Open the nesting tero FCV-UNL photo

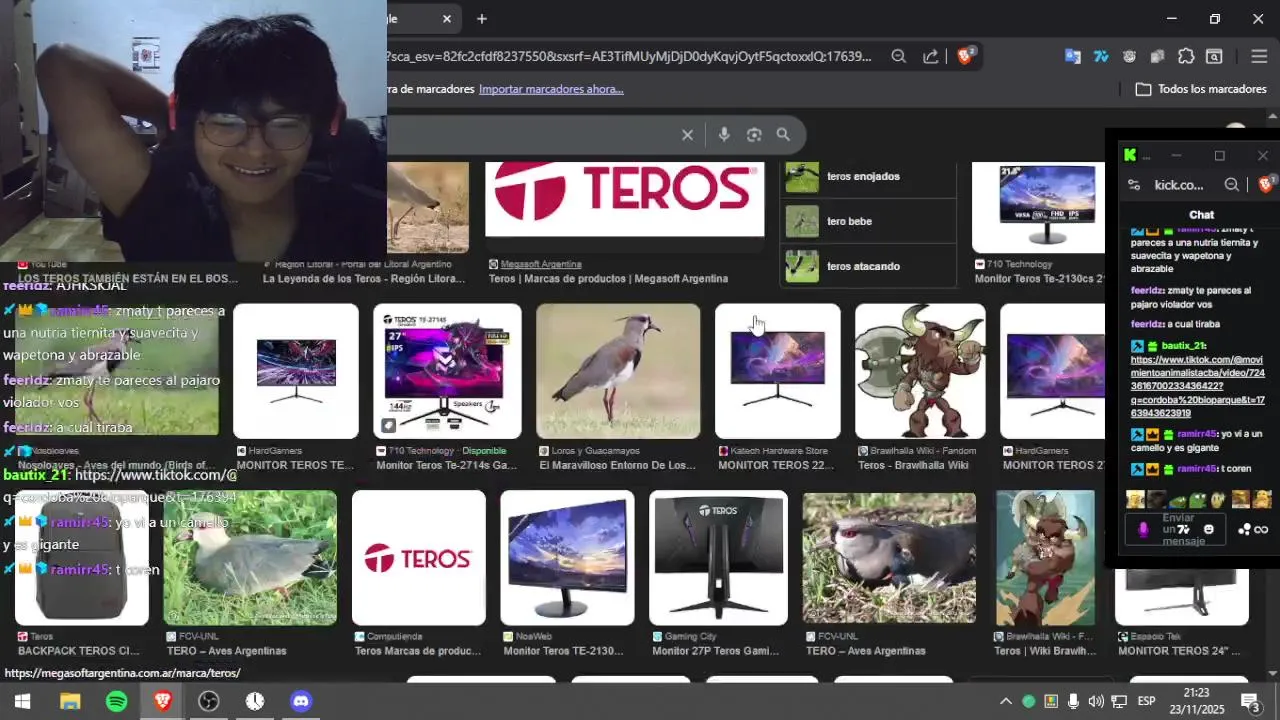click(889, 558)
